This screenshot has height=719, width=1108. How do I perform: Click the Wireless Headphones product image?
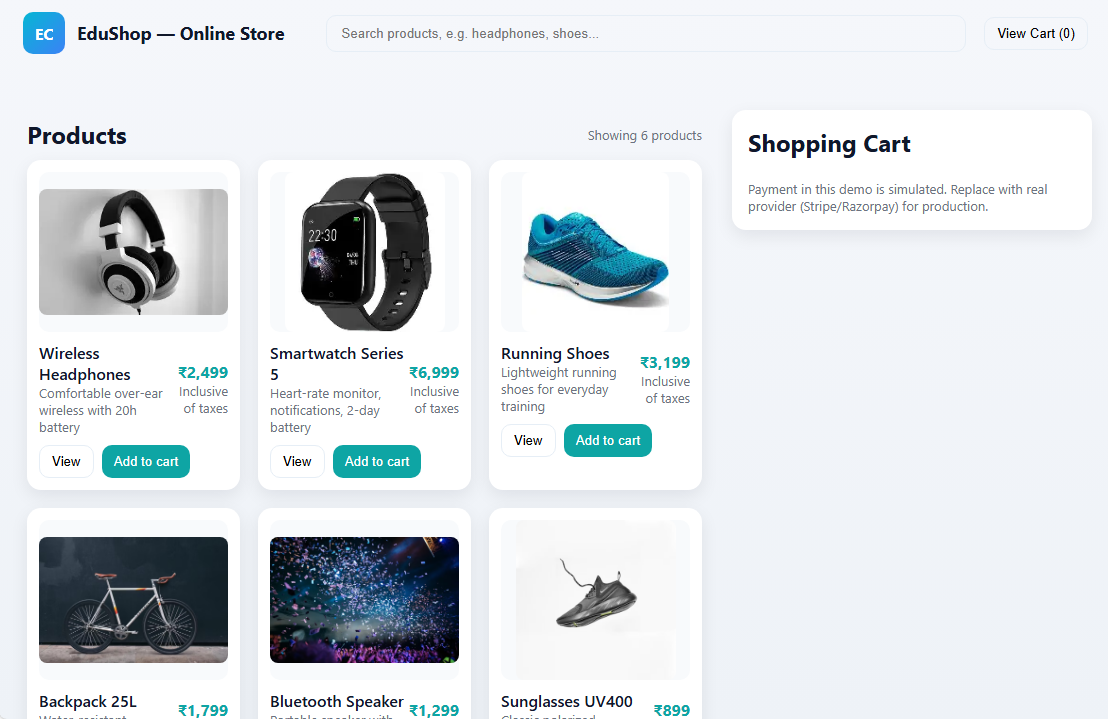(x=133, y=252)
